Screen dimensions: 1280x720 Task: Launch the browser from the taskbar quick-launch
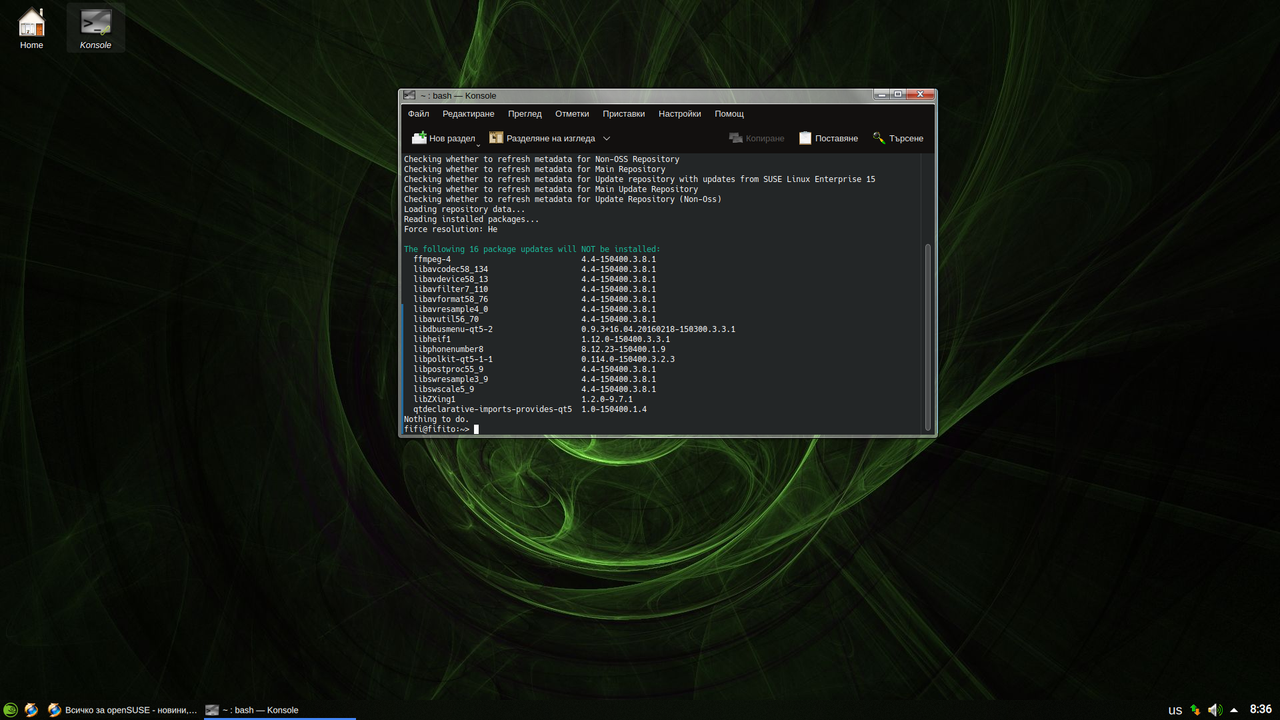pos(32,710)
